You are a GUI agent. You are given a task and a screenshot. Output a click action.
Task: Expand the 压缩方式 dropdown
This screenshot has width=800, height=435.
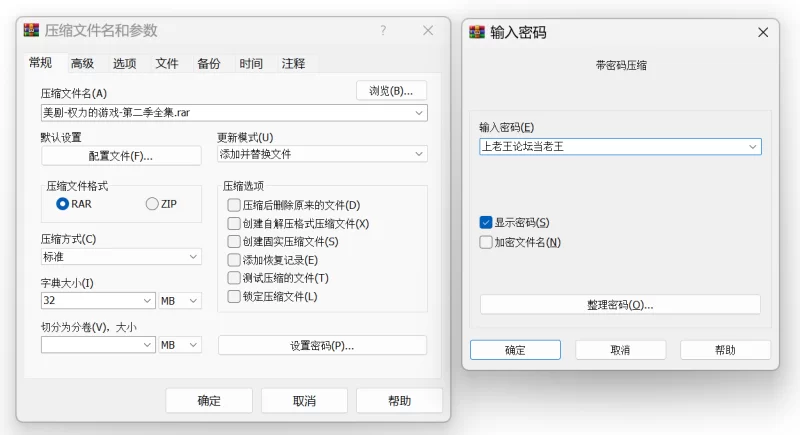tap(121, 257)
